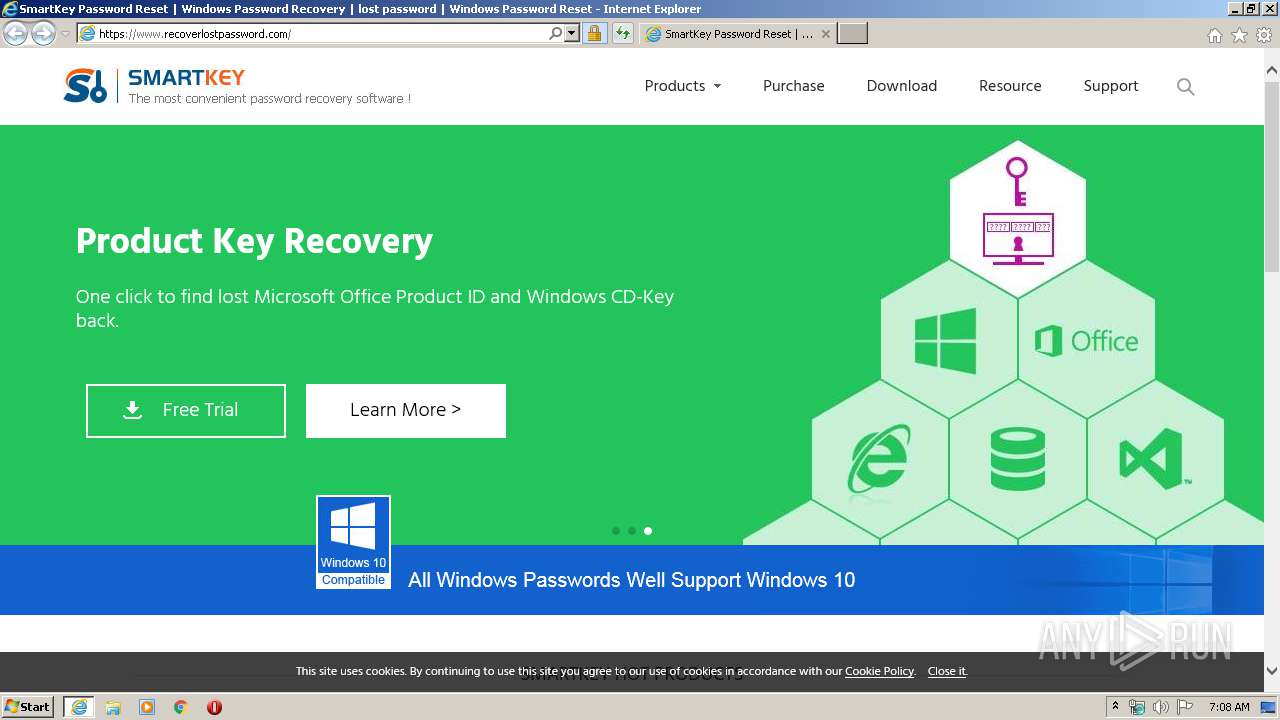Image resolution: width=1280 pixels, height=720 pixels.
Task: Click the taskbar clock showing 7:08 AM
Action: tap(1229, 707)
